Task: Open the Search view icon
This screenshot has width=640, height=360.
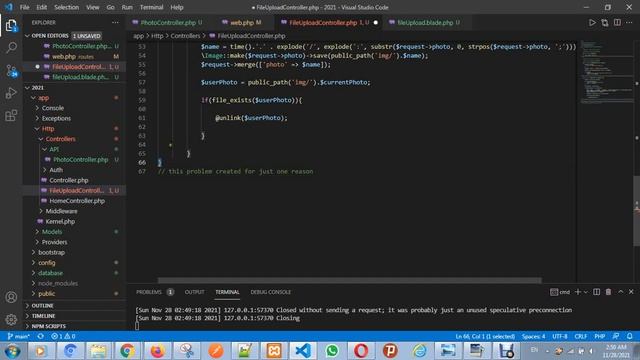Action: 11,48
